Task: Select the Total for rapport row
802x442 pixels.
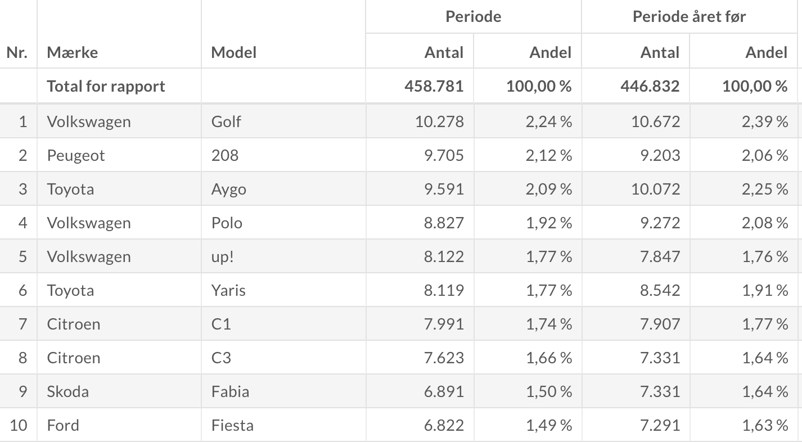Action: 106,86
